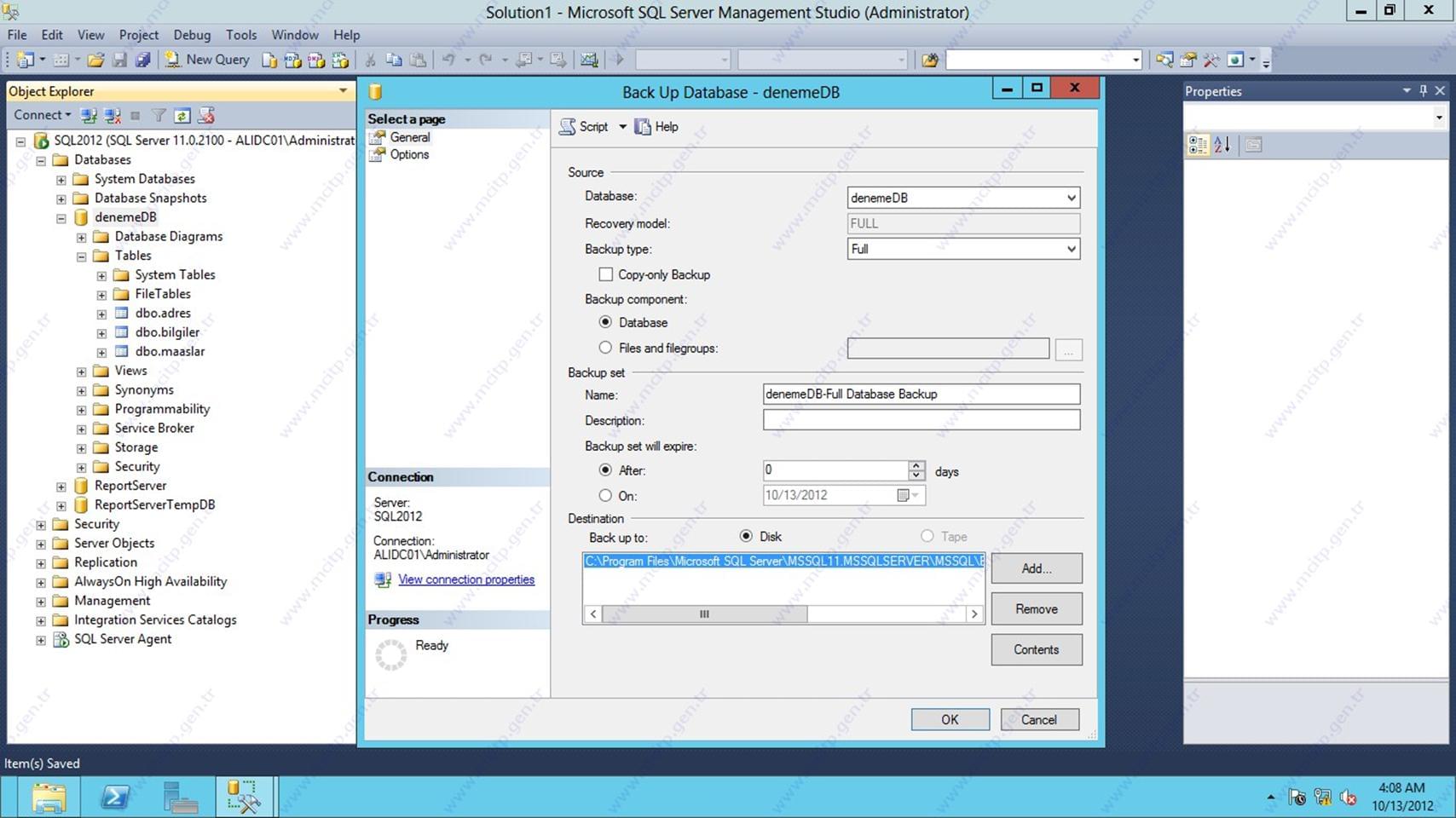Select the Database backup component radio

coord(605,322)
